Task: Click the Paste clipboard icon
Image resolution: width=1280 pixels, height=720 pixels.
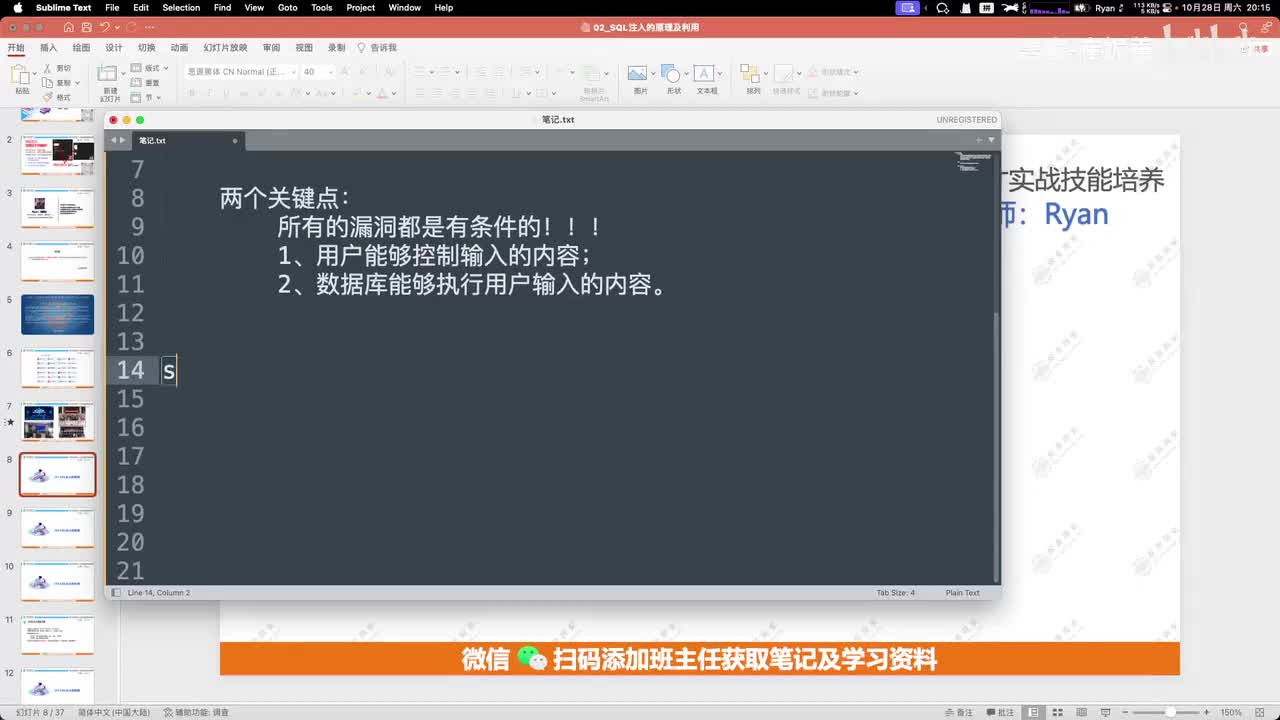Action: click(21, 74)
